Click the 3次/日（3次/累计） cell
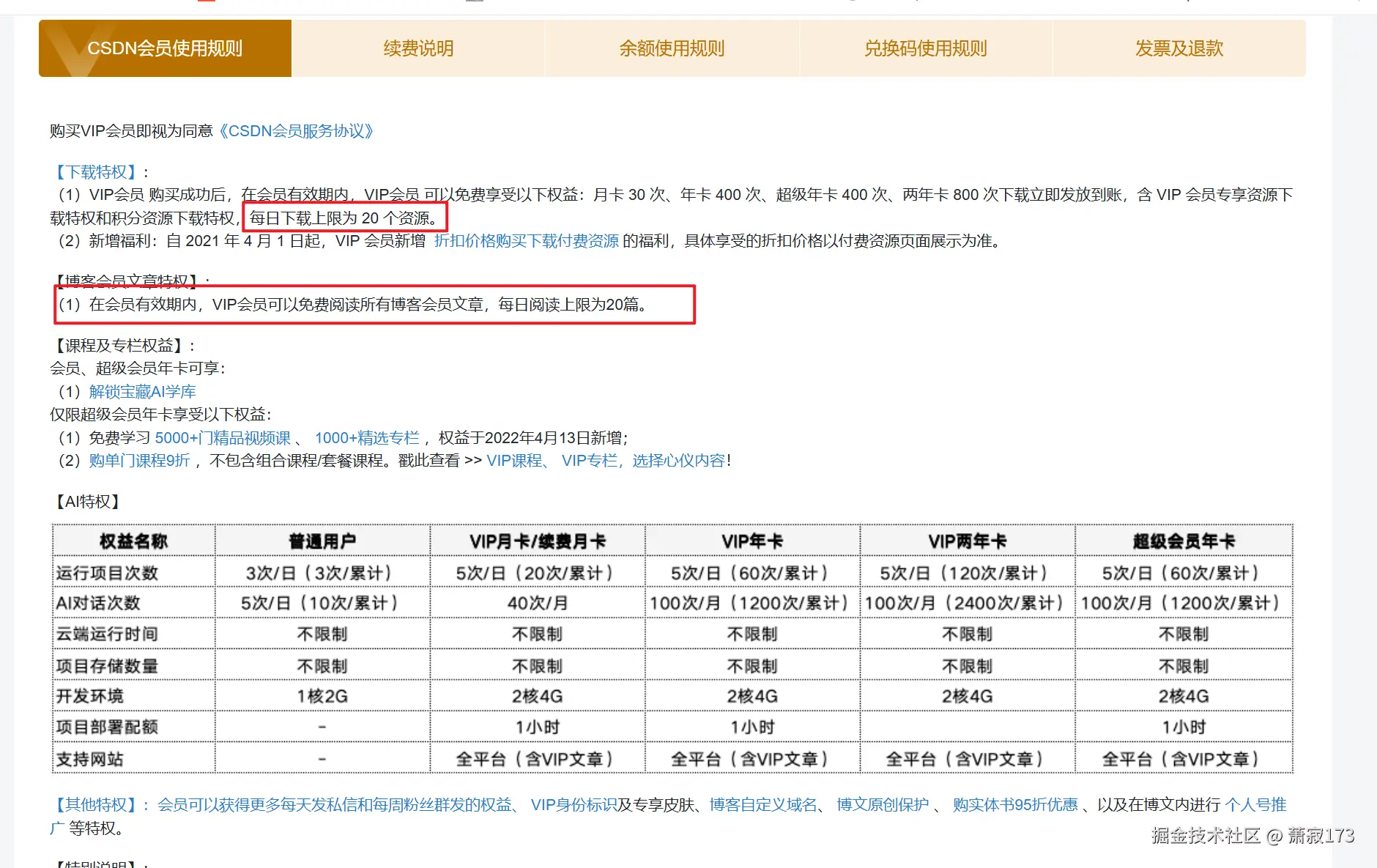The width and height of the screenshot is (1377, 868). (322, 573)
